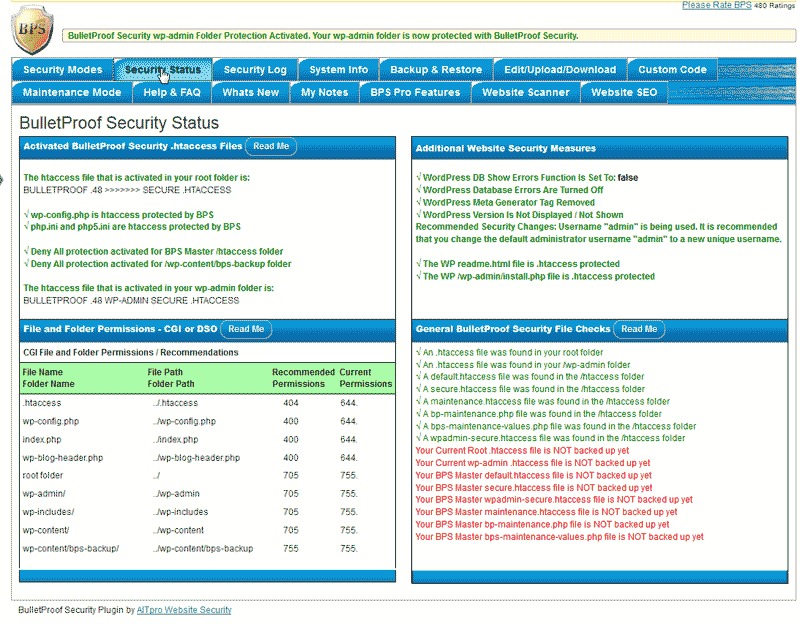Click the Please Rate BPS link
The height and width of the screenshot is (624, 800).
coord(716,5)
